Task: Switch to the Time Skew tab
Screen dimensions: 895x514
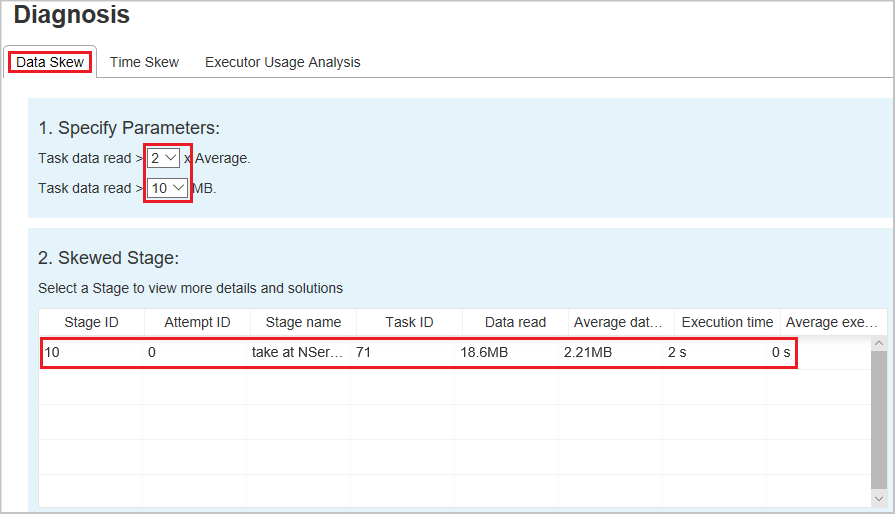Action: pos(144,62)
